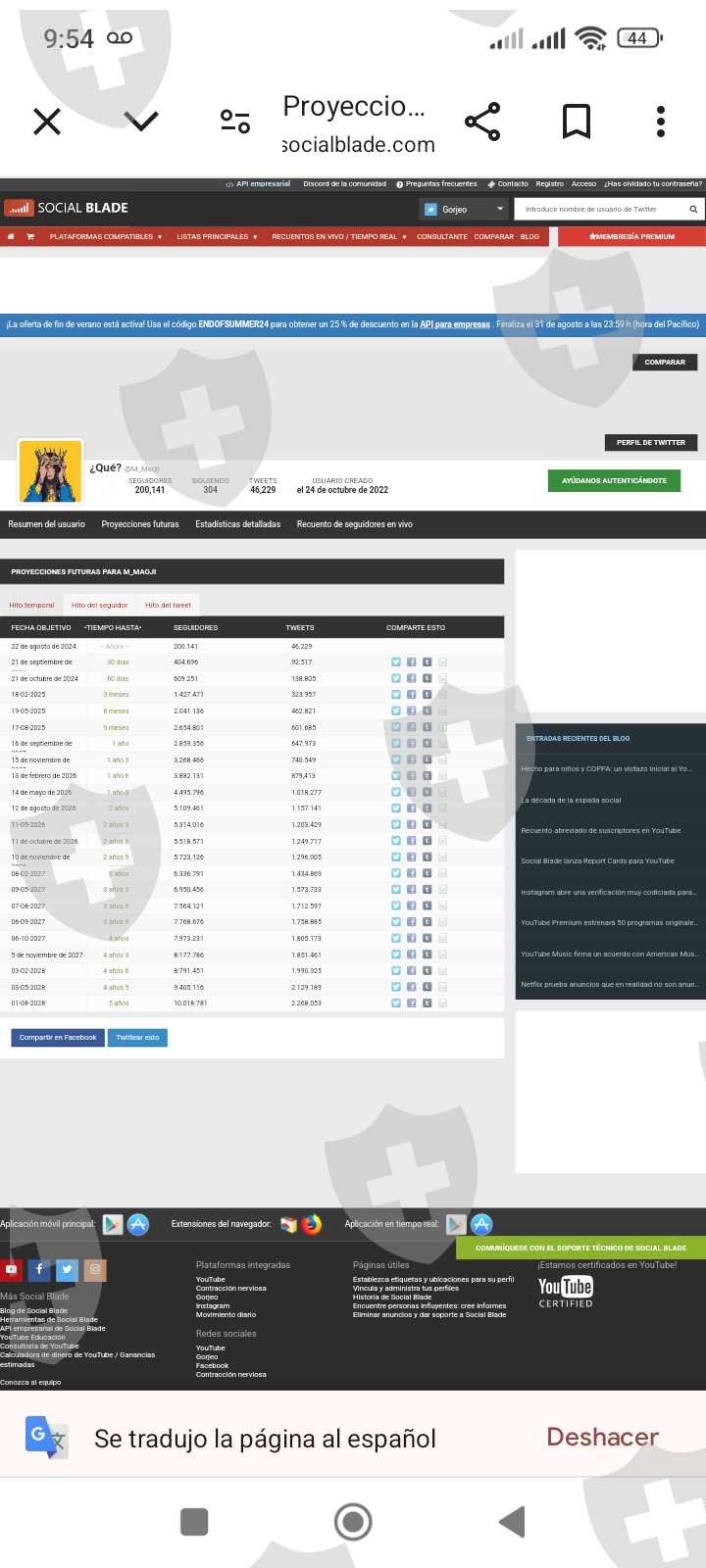Focus the Twitter username search field

tap(600, 209)
